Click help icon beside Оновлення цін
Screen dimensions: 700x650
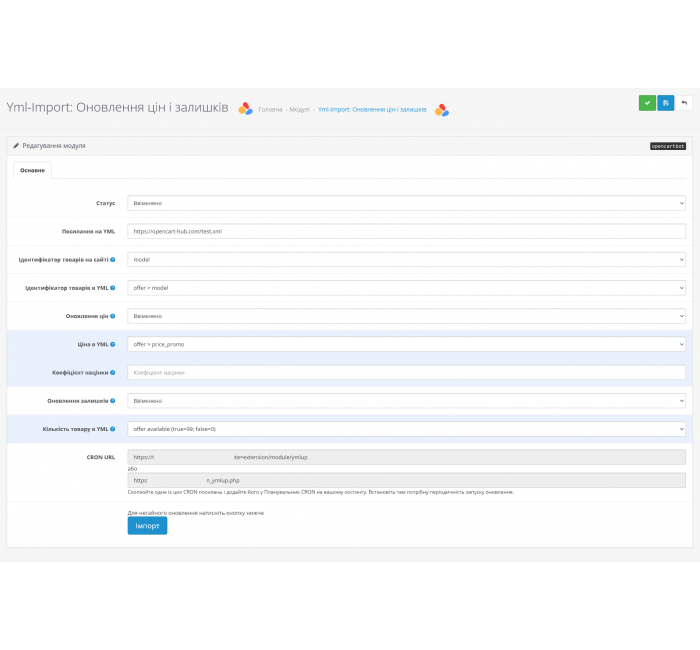(x=112, y=316)
